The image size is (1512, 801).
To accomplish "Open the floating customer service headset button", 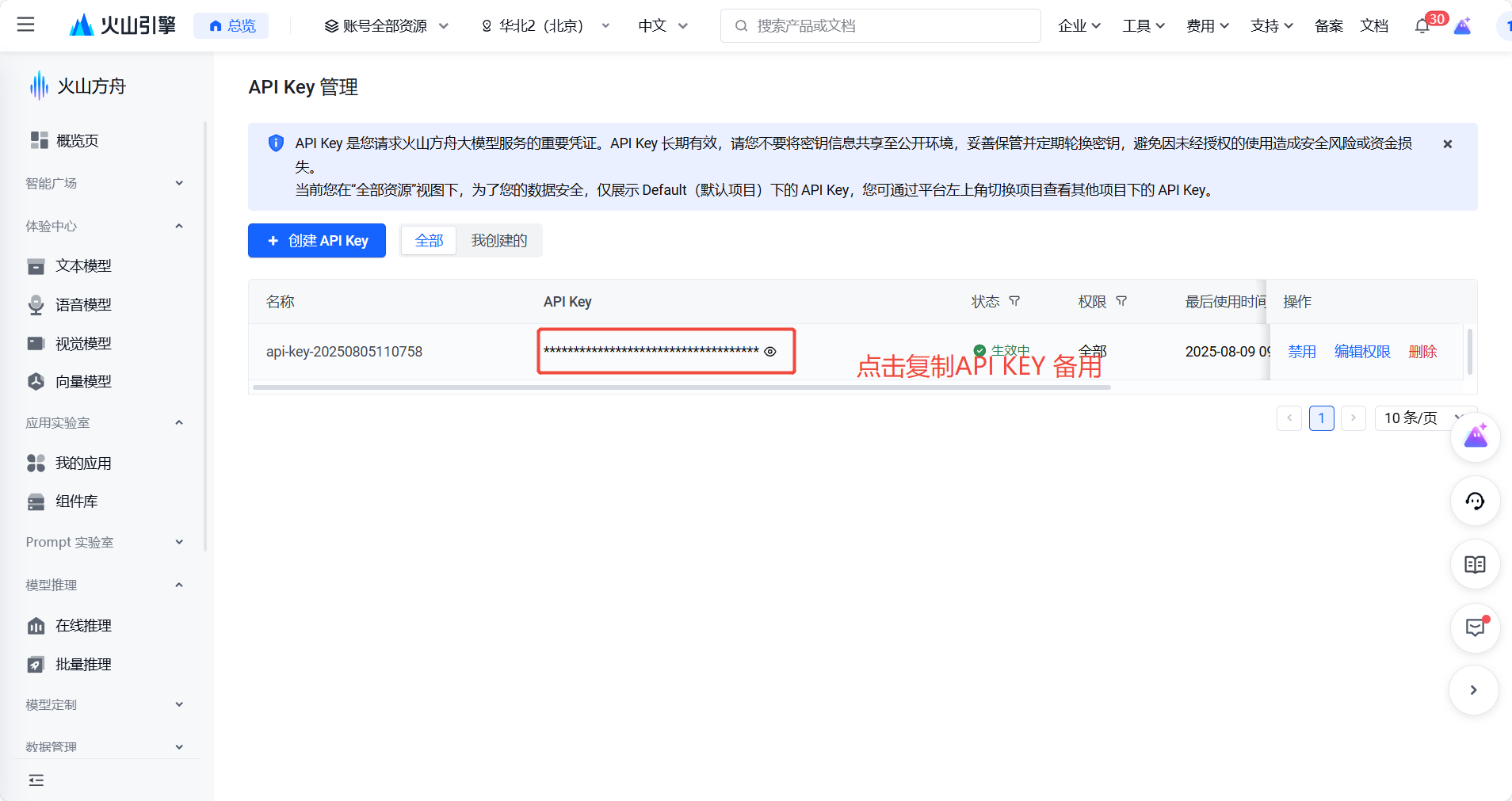I will point(1475,501).
